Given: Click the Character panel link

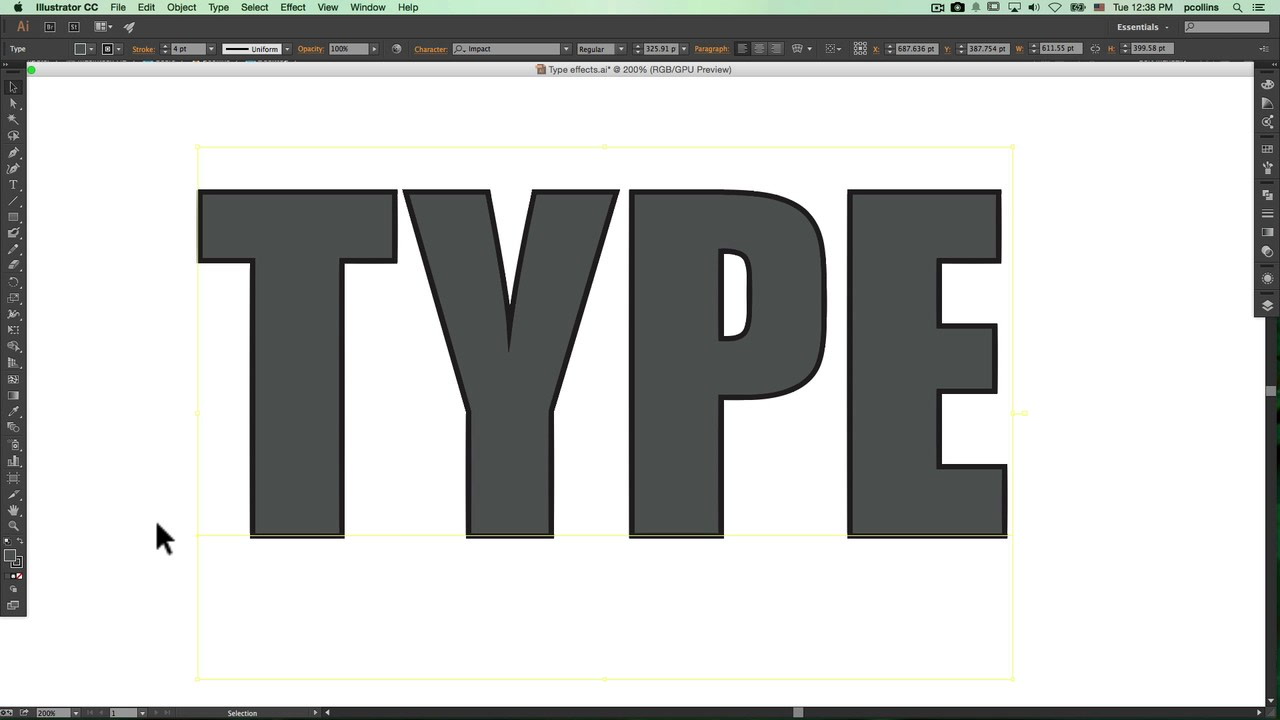Looking at the screenshot, I should (x=430, y=49).
